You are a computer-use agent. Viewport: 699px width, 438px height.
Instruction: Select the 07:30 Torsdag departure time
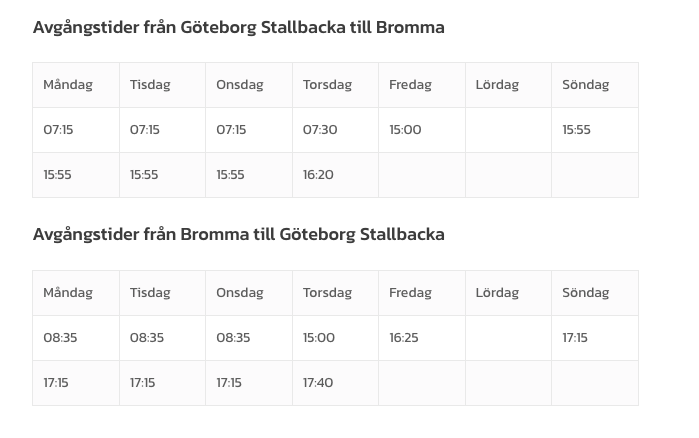click(x=320, y=130)
